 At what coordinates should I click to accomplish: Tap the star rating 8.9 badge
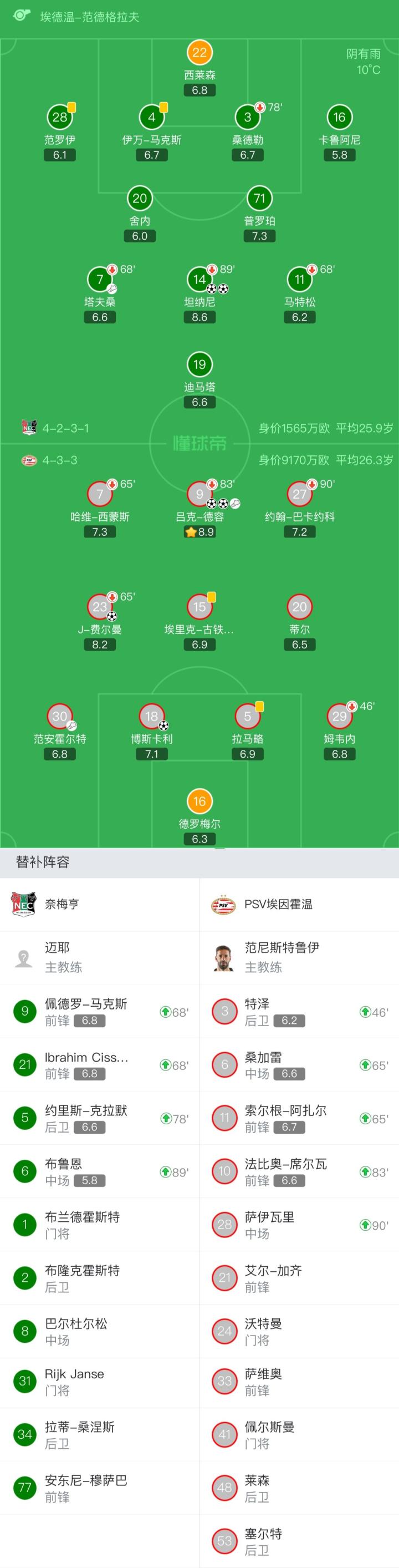(199, 532)
